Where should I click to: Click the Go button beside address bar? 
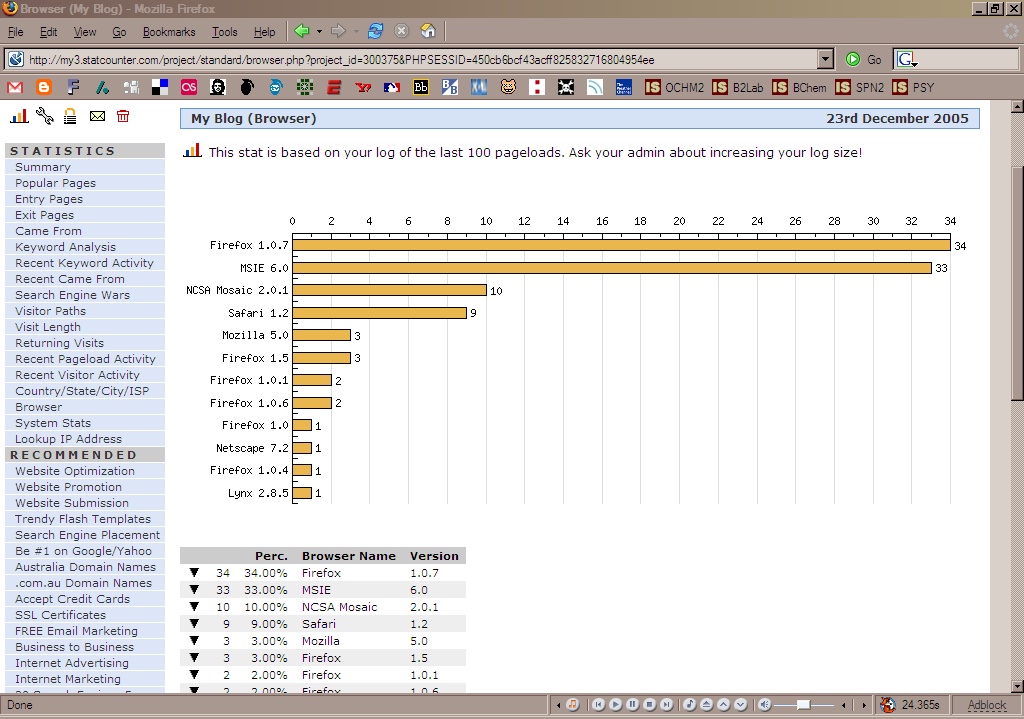tap(863, 59)
